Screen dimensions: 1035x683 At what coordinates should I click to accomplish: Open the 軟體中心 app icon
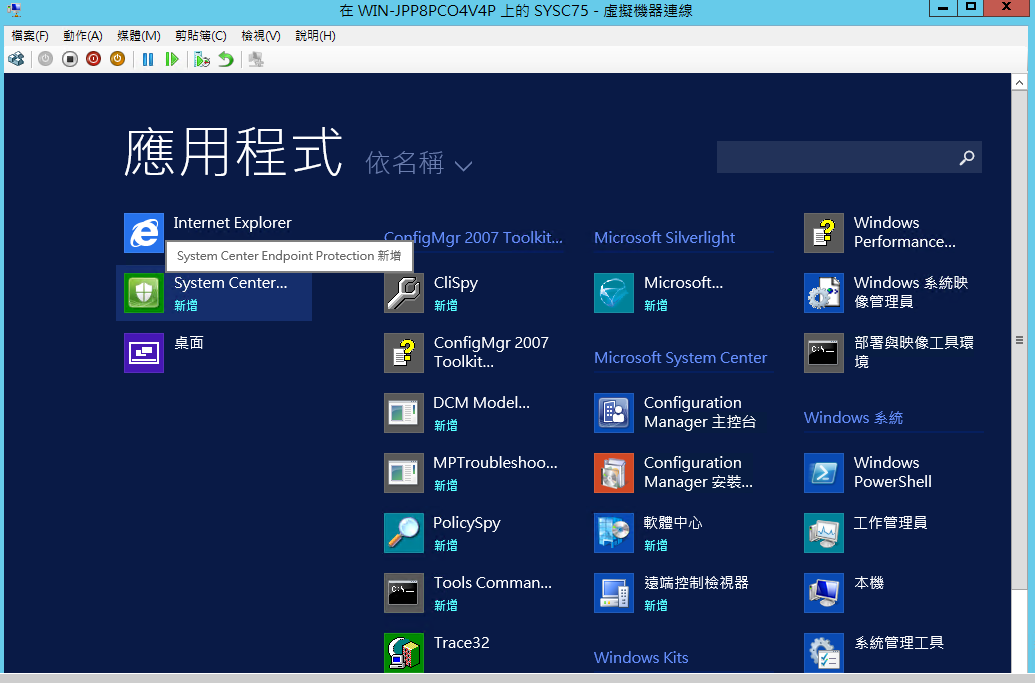tap(614, 533)
